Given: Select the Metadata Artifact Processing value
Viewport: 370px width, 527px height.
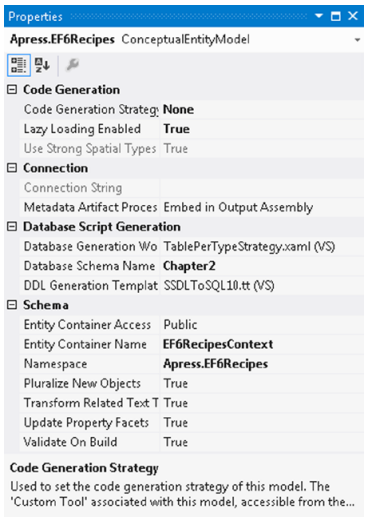Looking at the screenshot, I should [262, 207].
